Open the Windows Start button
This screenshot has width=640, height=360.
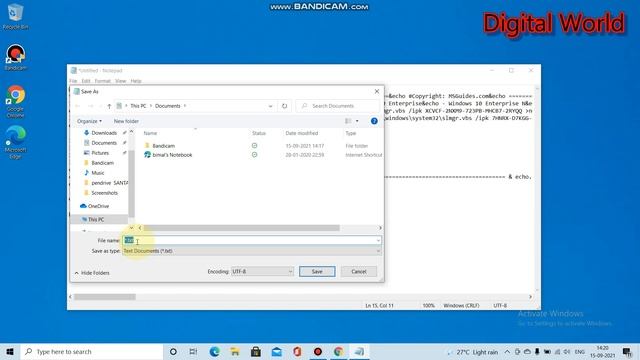pyautogui.click(x=10, y=351)
